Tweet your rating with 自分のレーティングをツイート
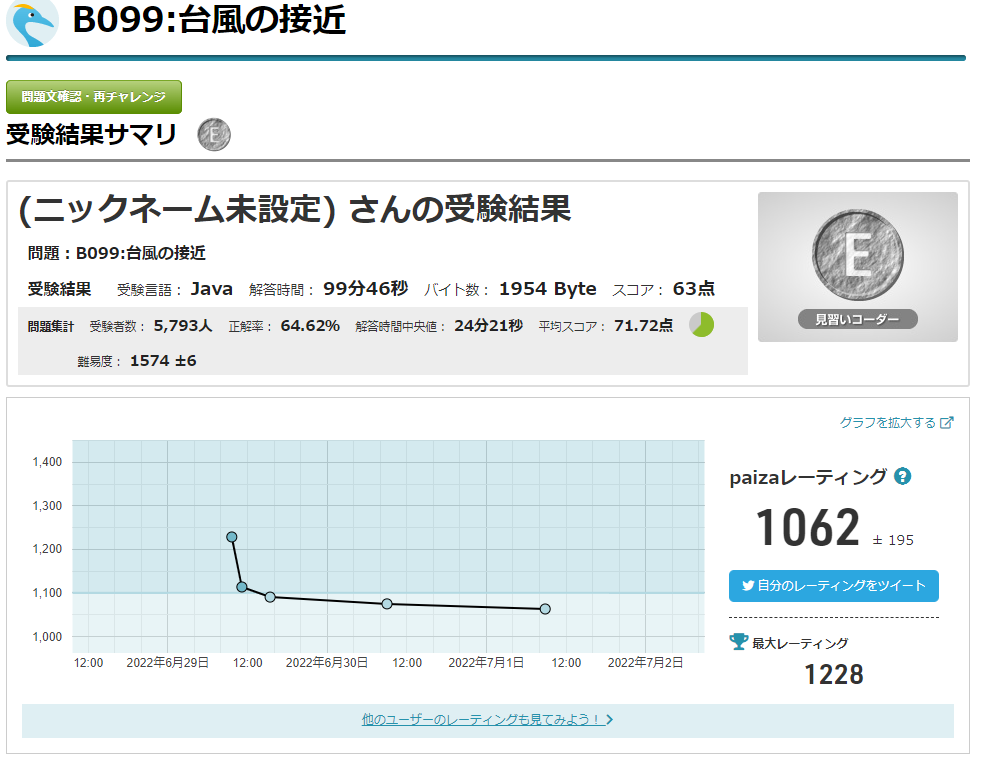This screenshot has width=992, height=781. (x=834, y=586)
